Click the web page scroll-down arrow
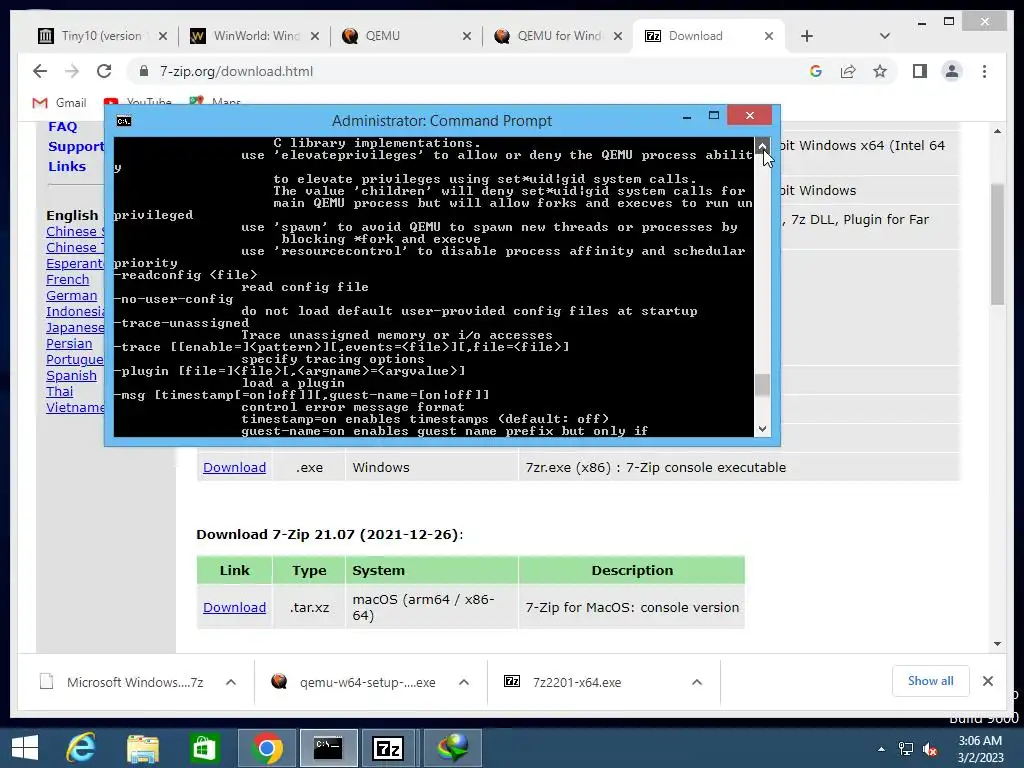The image size is (1024, 768). pyautogui.click(x=997, y=644)
